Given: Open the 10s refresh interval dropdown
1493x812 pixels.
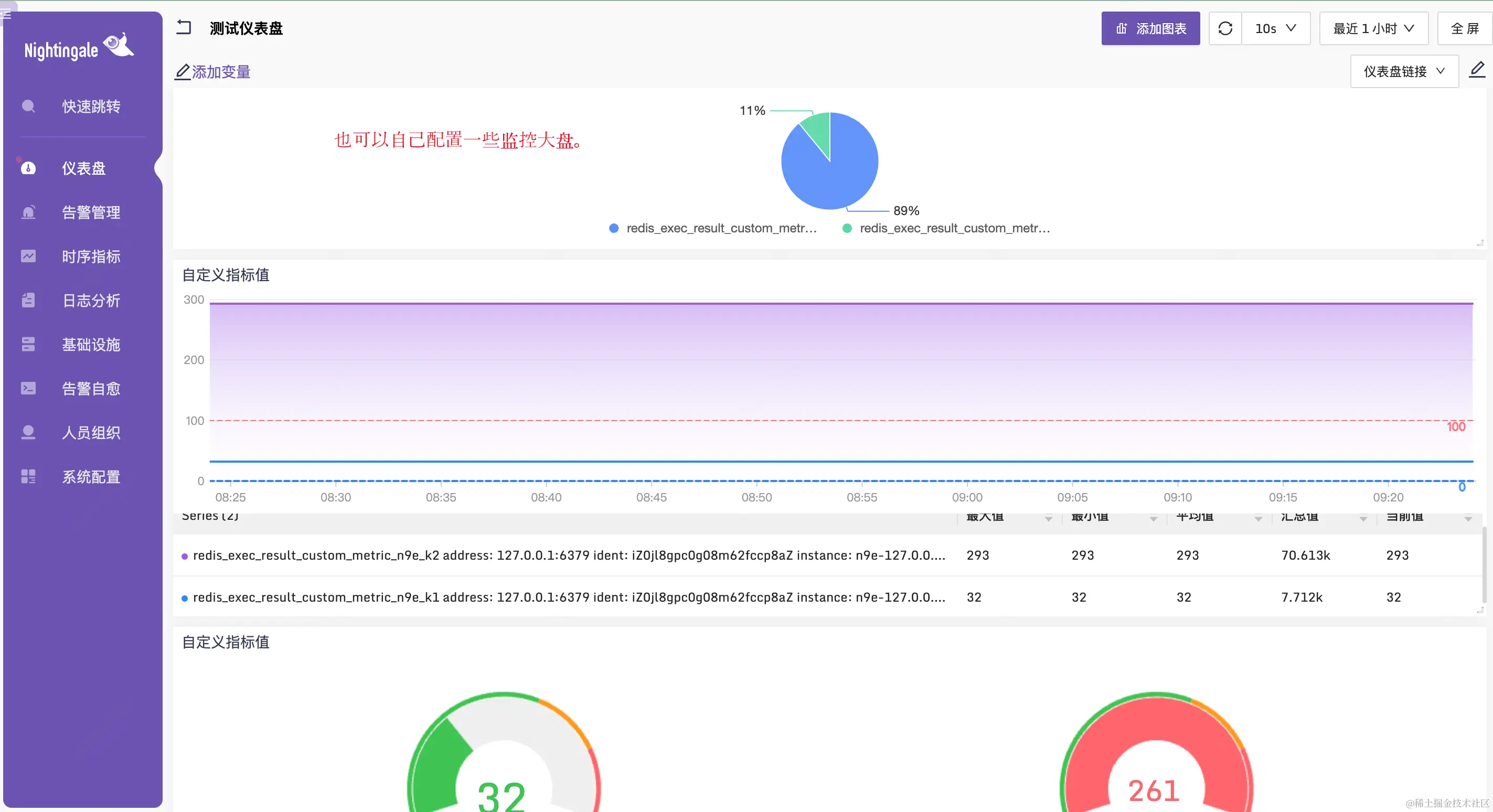Looking at the screenshot, I should (x=1275, y=28).
